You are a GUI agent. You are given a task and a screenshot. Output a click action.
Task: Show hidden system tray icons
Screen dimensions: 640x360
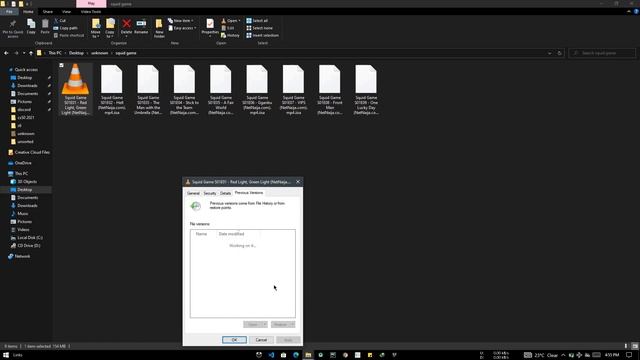coord(563,355)
